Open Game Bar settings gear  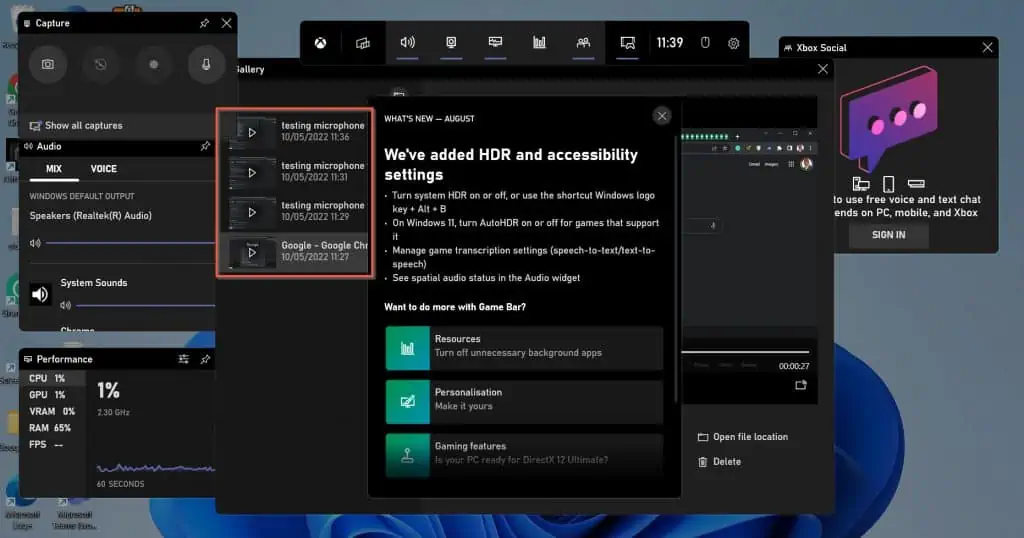[734, 43]
